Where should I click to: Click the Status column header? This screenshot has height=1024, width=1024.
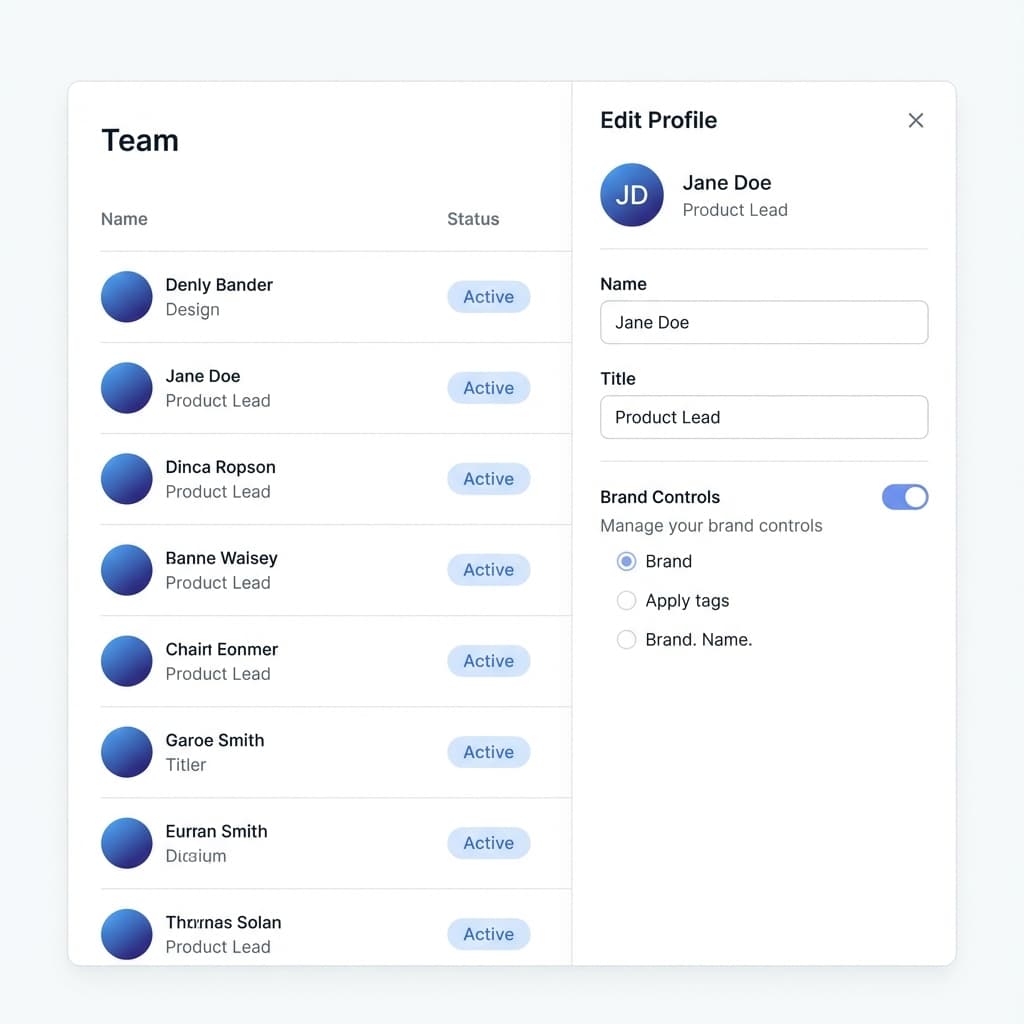[473, 219]
